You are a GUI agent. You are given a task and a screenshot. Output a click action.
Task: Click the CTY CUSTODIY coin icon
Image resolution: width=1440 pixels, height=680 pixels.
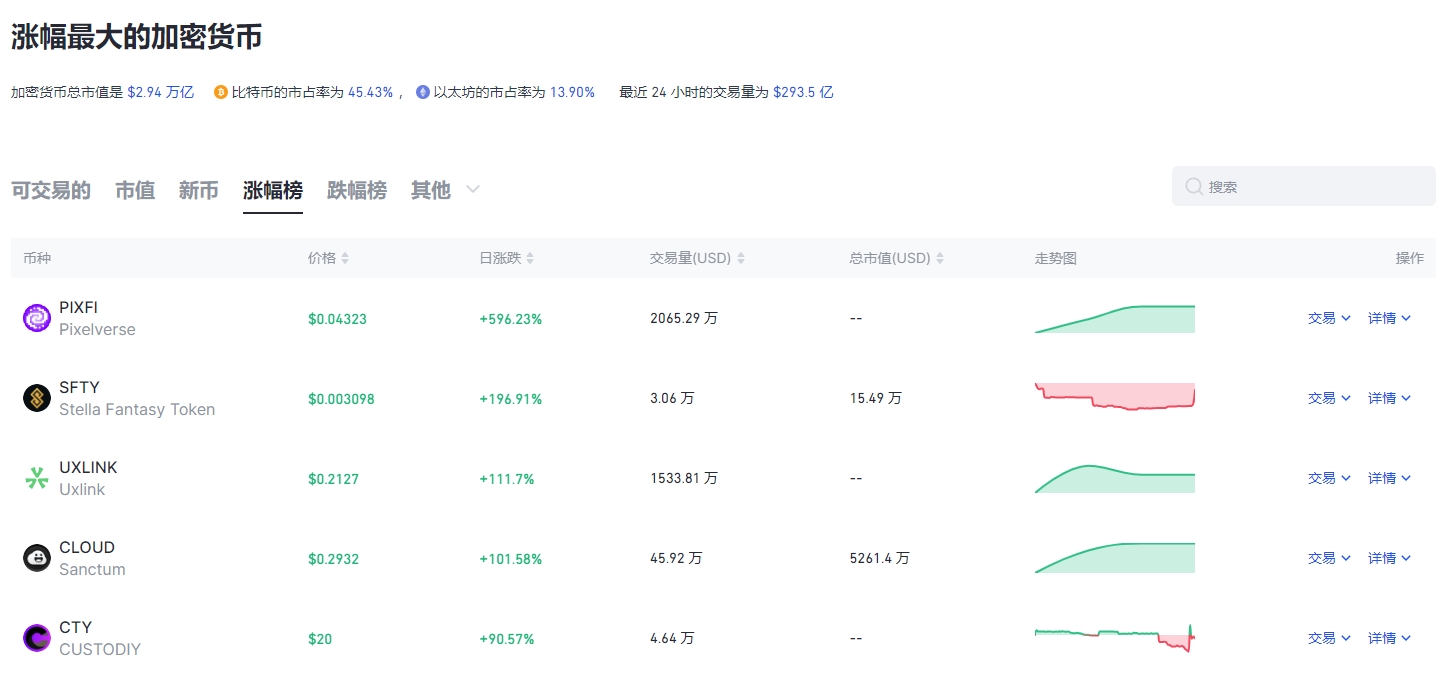point(37,638)
